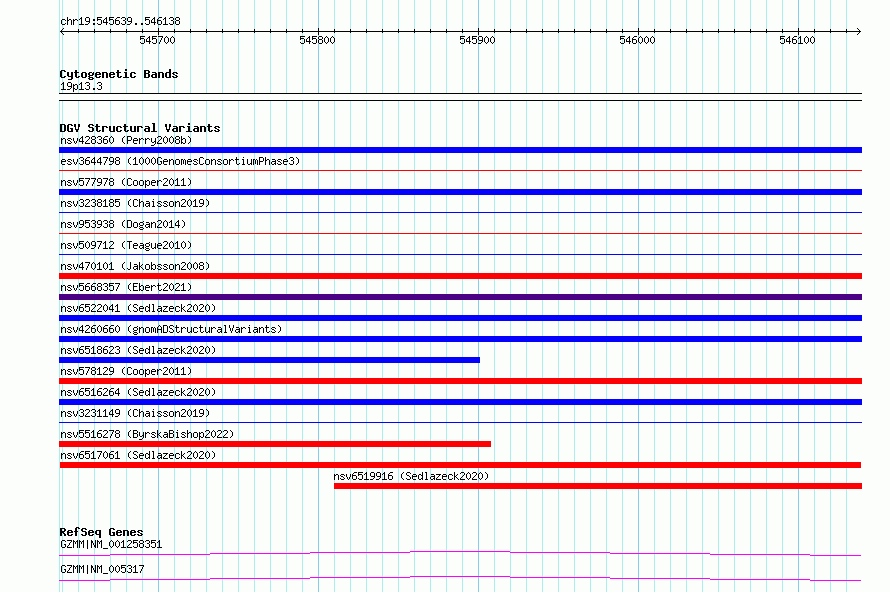Click the DGV Structural Variants track title
Image resolution: width=890 pixels, height=592 pixels.
pyautogui.click(x=140, y=128)
